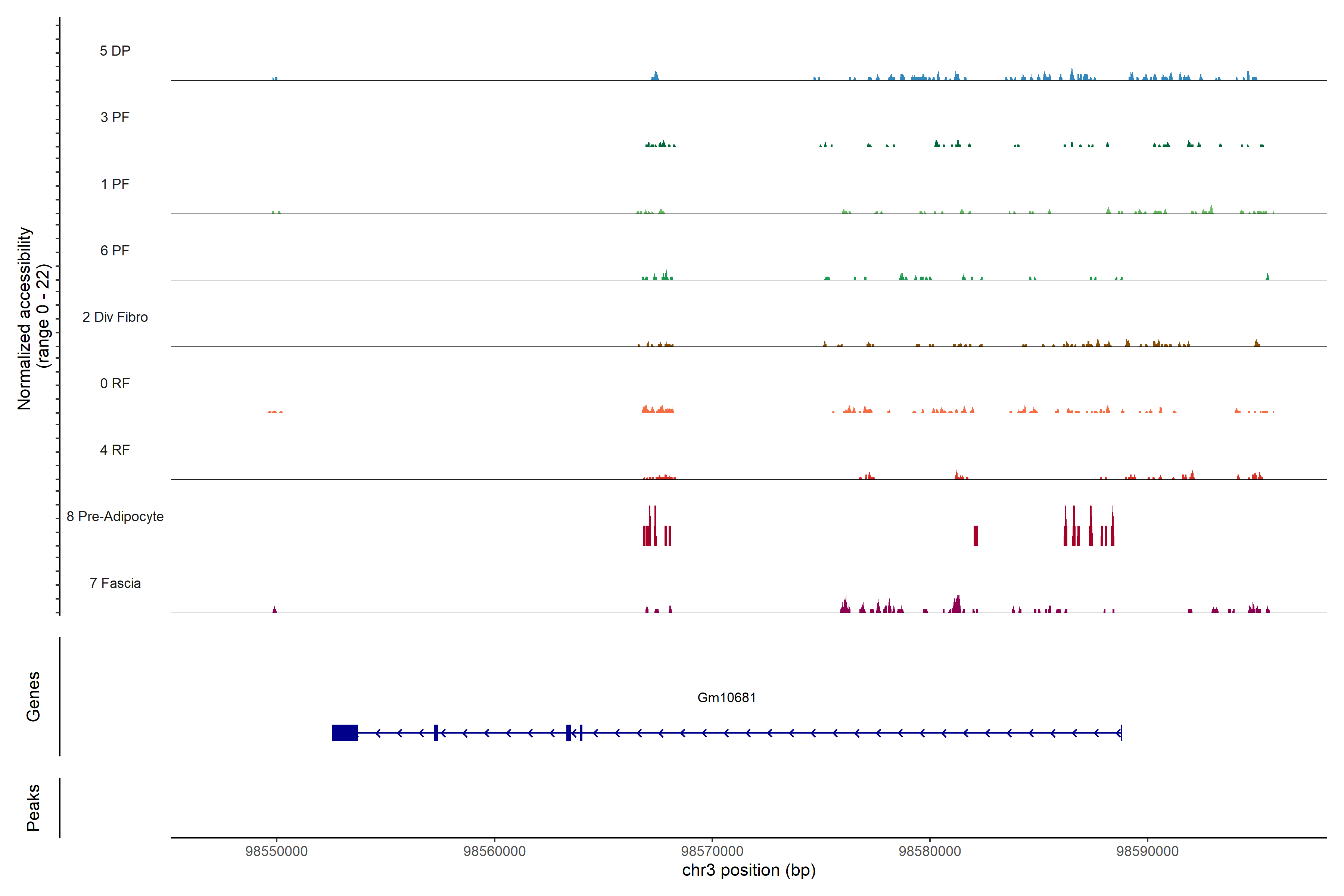Click the 98590000 axis tick label
This screenshot has height=896, width=1344.
[x=1147, y=852]
